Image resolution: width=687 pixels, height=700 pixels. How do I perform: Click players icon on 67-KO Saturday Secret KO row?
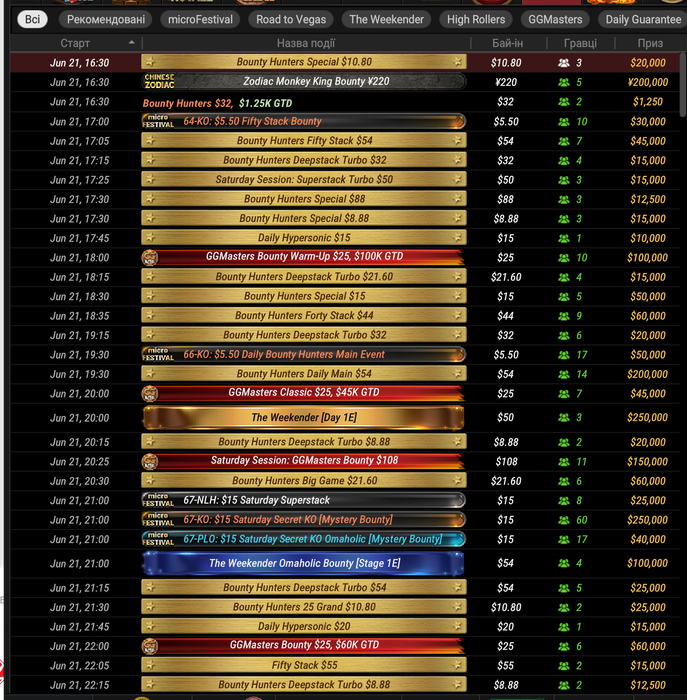(564, 520)
